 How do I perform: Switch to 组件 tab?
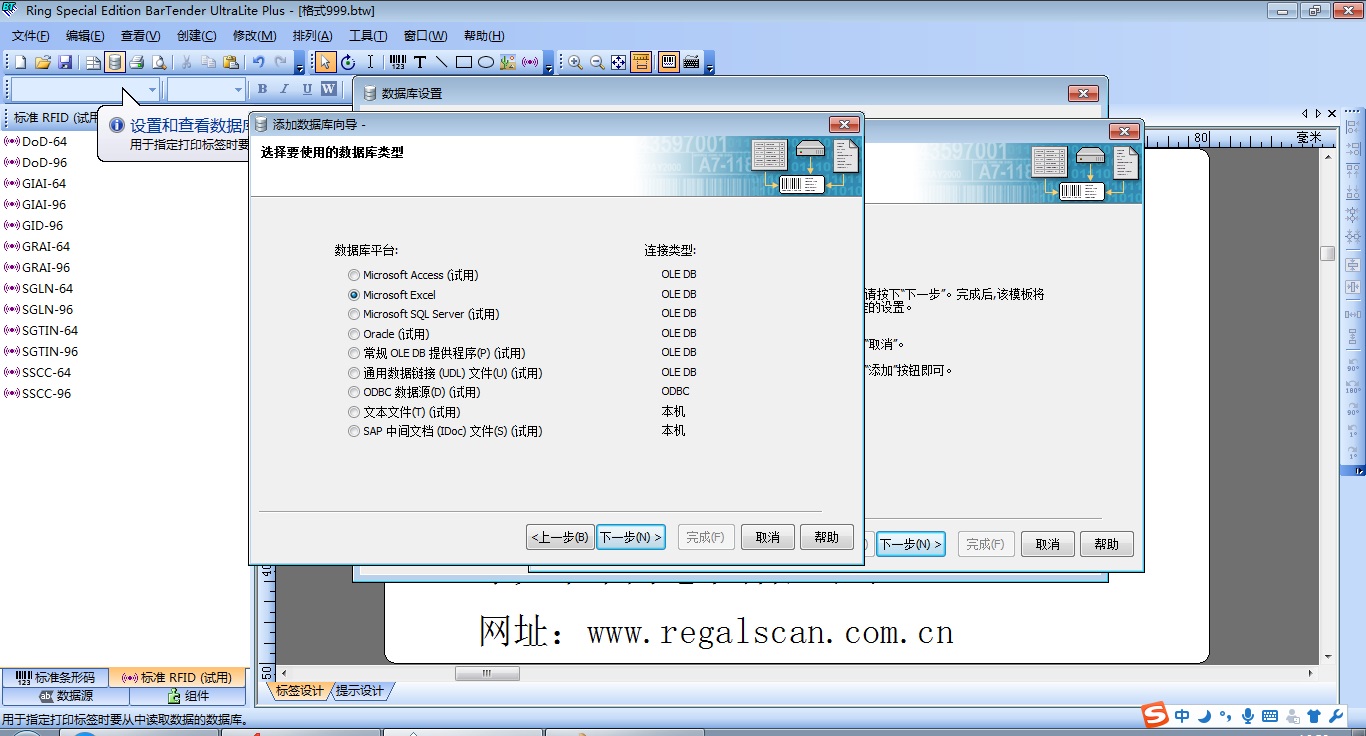pyautogui.click(x=188, y=696)
